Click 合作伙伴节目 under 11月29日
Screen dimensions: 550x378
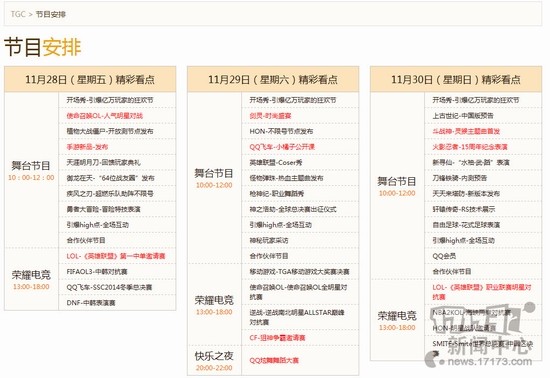tap(269, 256)
